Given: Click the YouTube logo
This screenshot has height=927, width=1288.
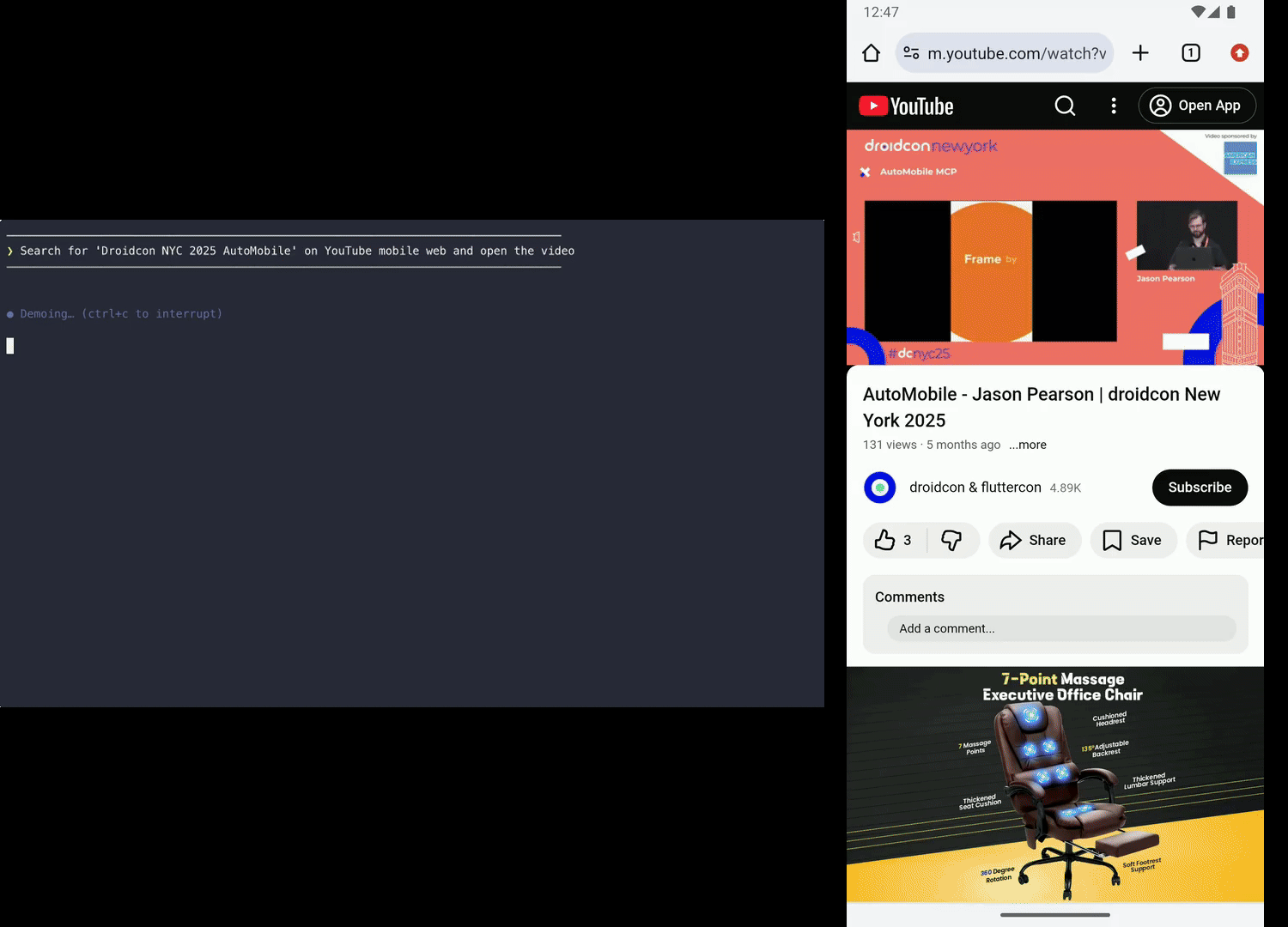Looking at the screenshot, I should click(x=907, y=106).
